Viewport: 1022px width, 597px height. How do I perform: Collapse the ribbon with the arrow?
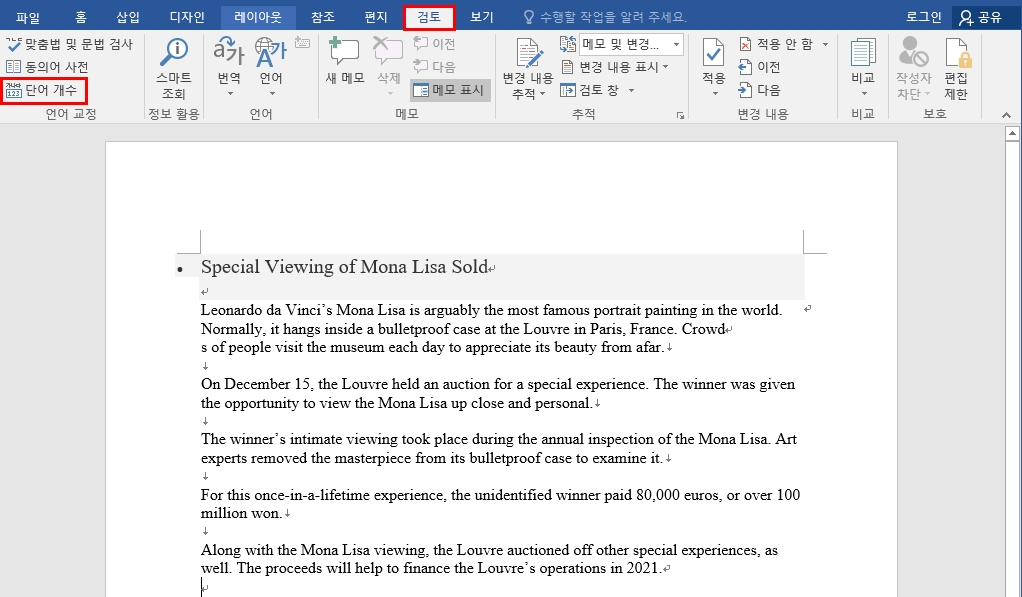(x=1006, y=115)
